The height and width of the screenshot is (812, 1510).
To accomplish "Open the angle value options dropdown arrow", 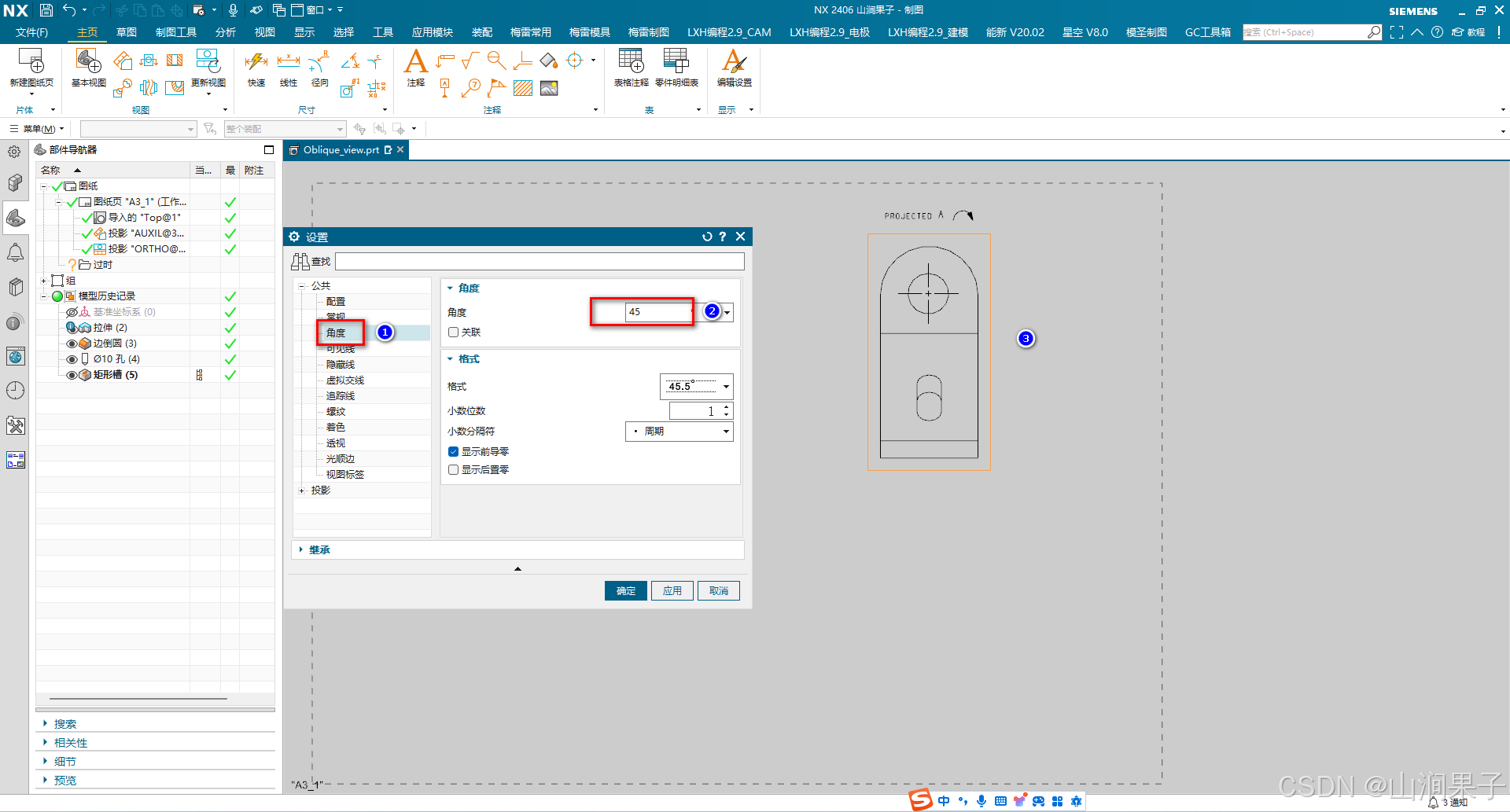I will [727, 313].
